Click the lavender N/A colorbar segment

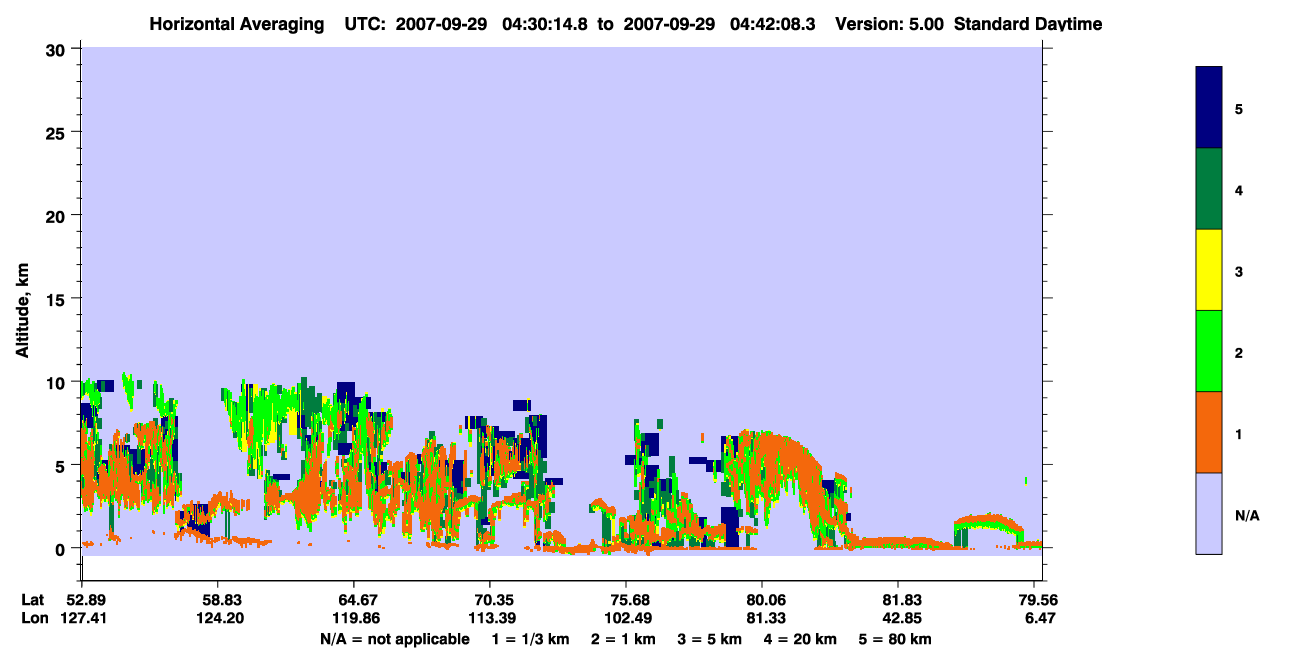(1209, 513)
